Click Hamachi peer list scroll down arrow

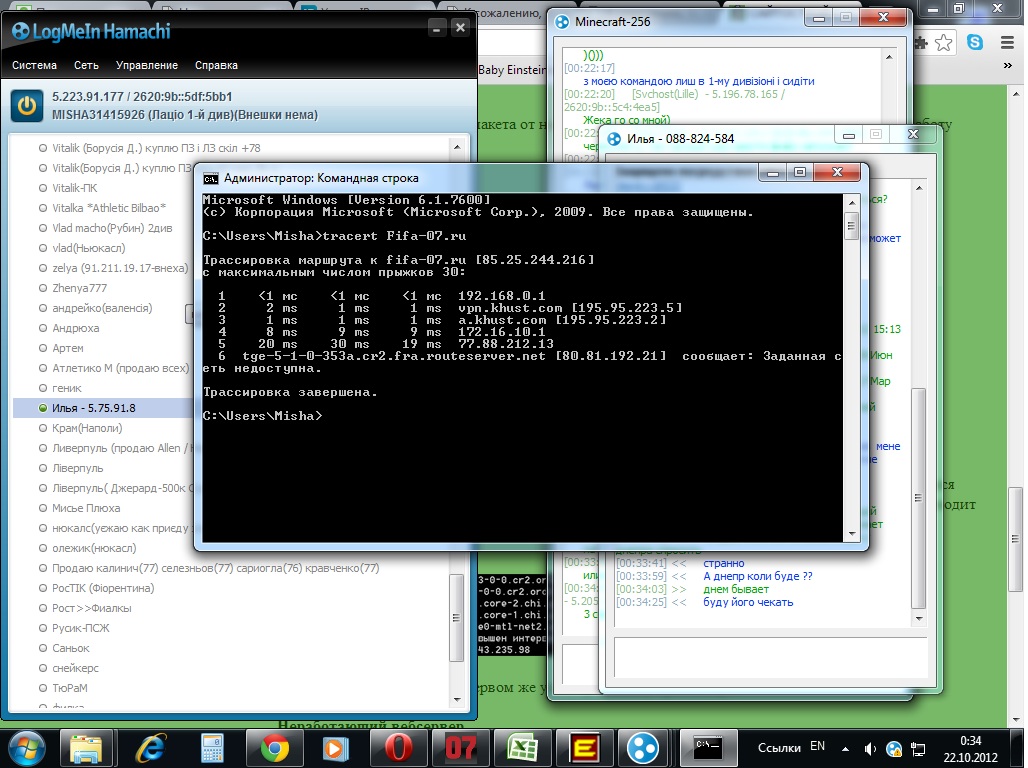point(457,700)
